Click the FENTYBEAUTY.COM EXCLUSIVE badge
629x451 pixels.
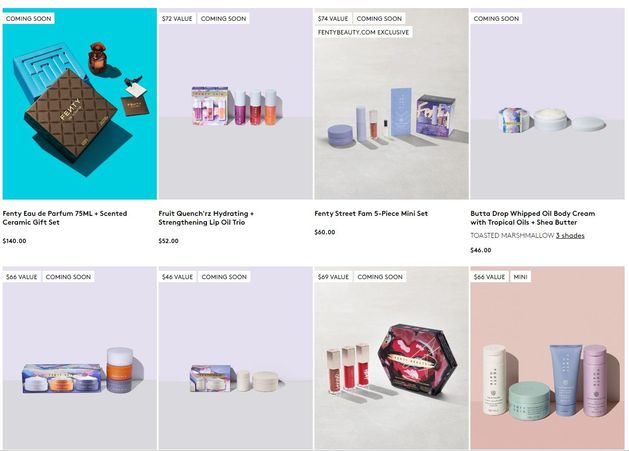[363, 32]
